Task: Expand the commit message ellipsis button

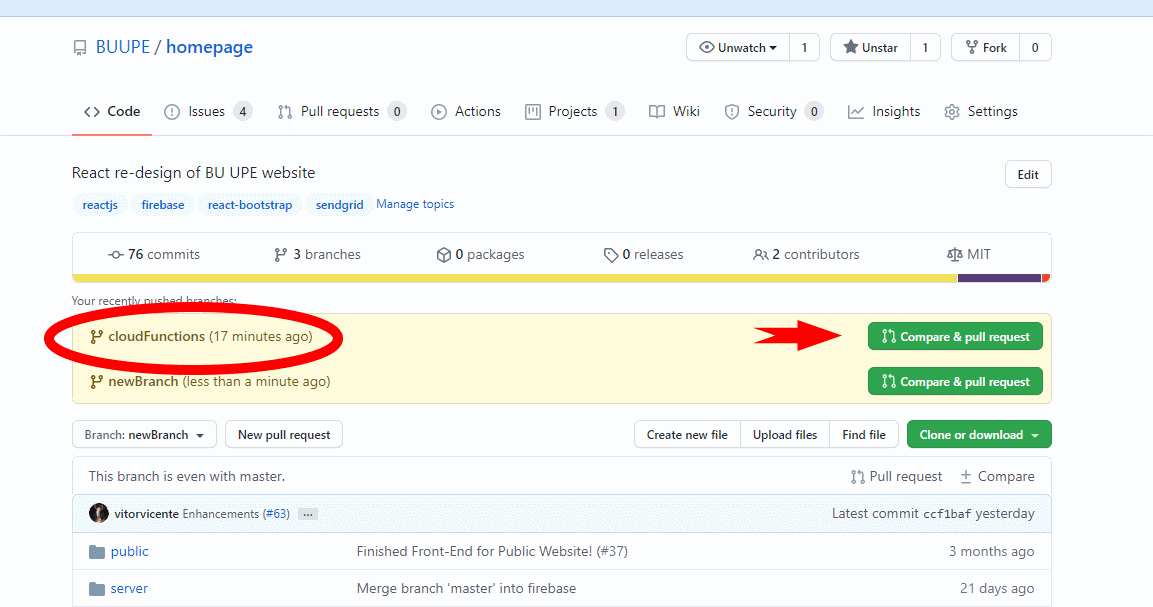Action: coord(308,514)
